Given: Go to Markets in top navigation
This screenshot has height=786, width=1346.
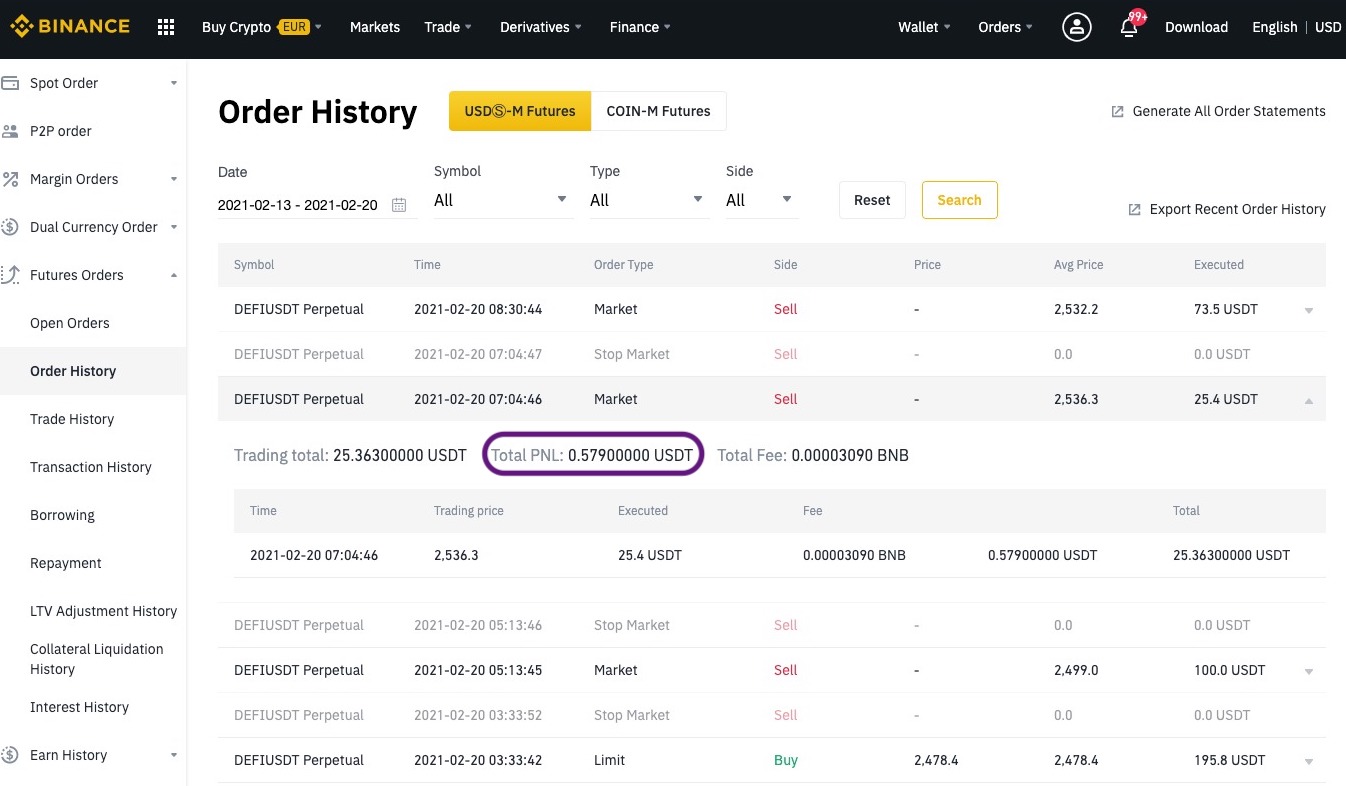Looking at the screenshot, I should (x=375, y=27).
